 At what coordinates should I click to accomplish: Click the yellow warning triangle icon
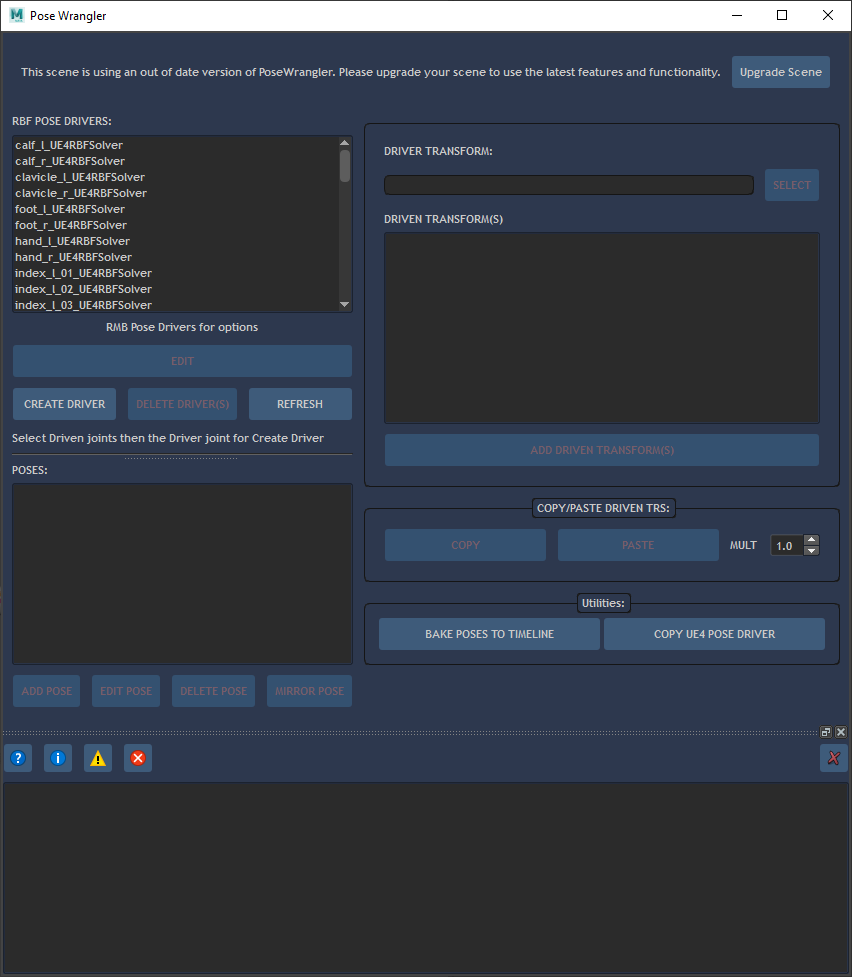[x=97, y=758]
